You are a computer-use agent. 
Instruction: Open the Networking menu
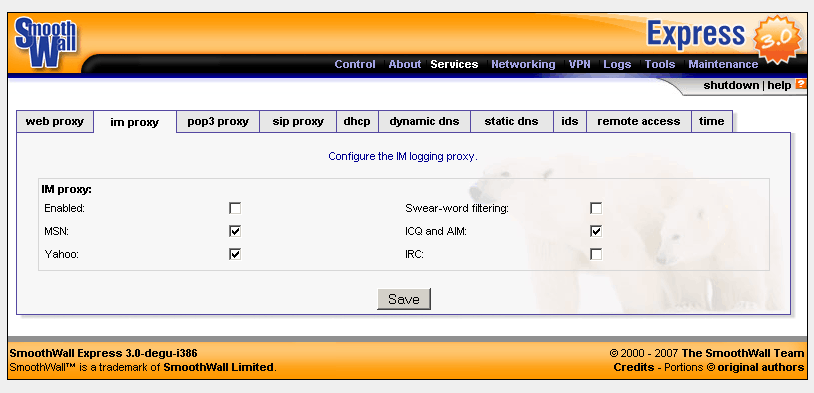point(523,64)
